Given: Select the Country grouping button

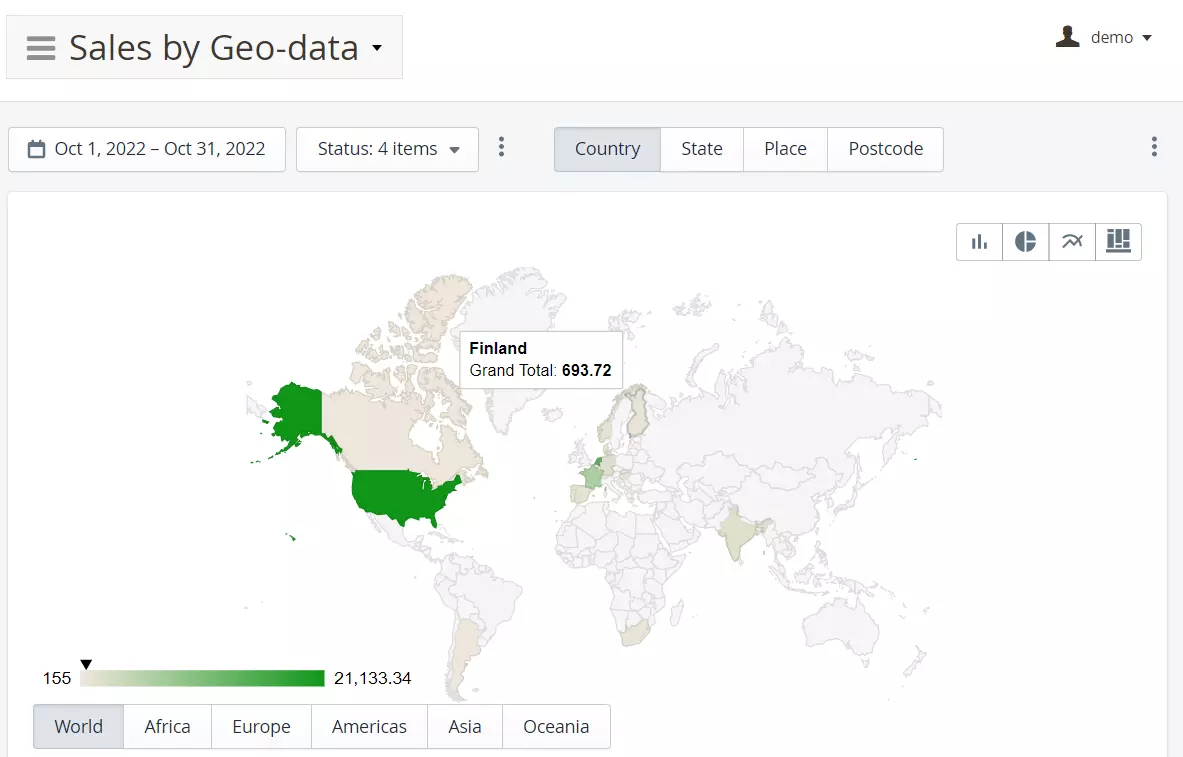Looking at the screenshot, I should [607, 149].
